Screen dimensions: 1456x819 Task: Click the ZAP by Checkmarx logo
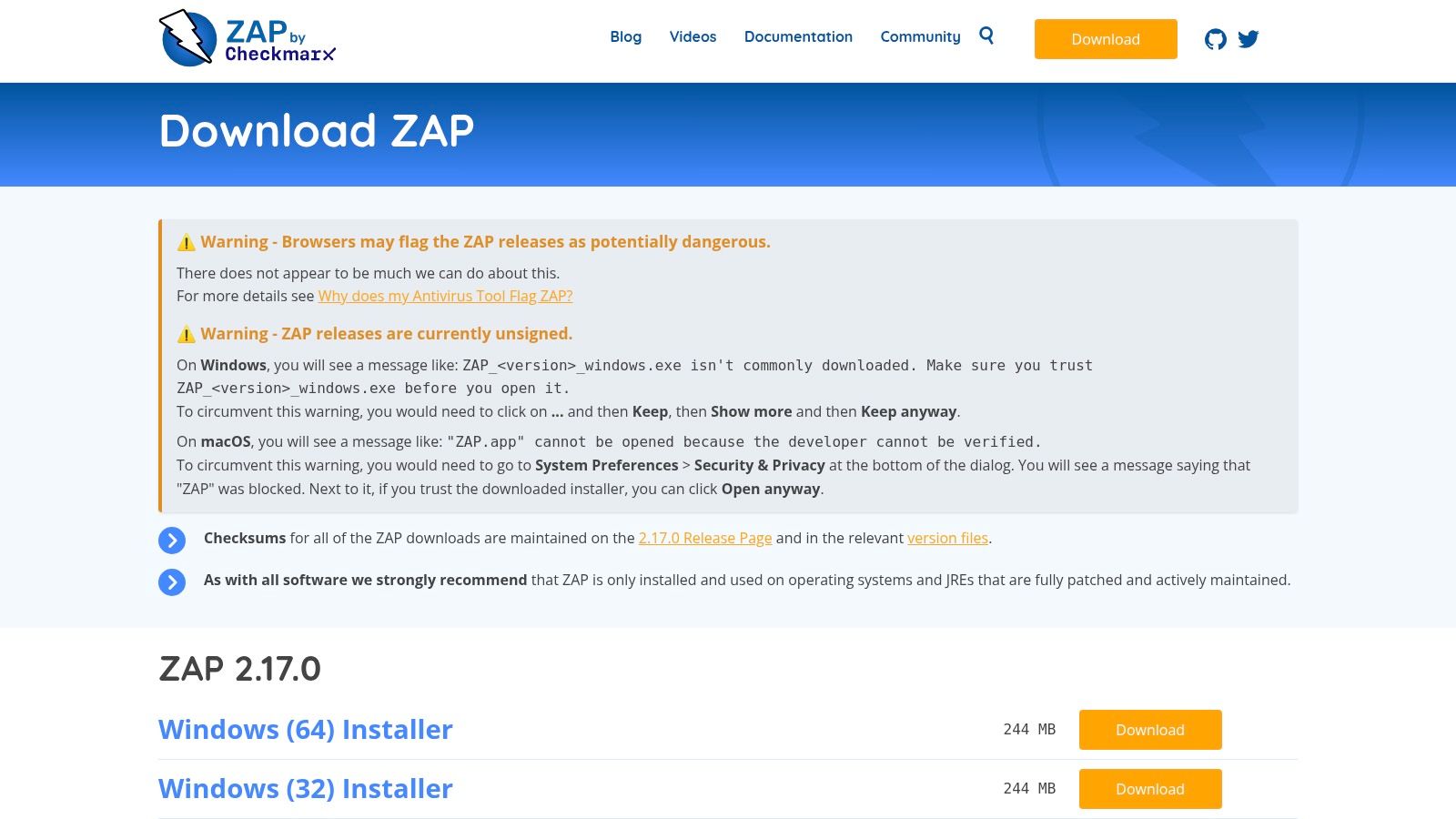246,40
